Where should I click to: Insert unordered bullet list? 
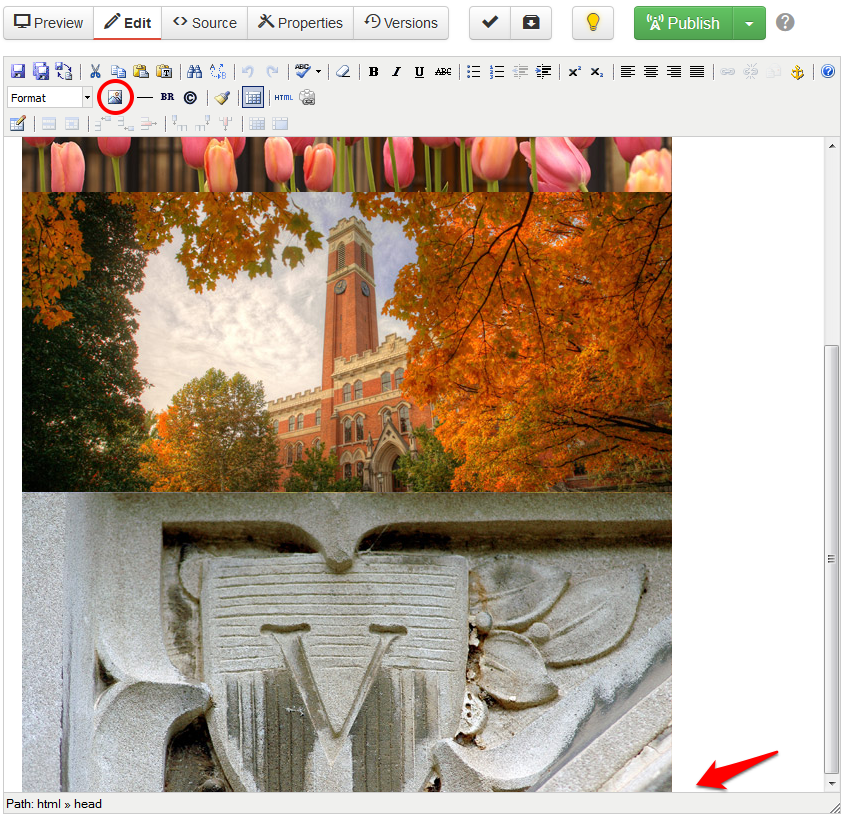coord(474,72)
